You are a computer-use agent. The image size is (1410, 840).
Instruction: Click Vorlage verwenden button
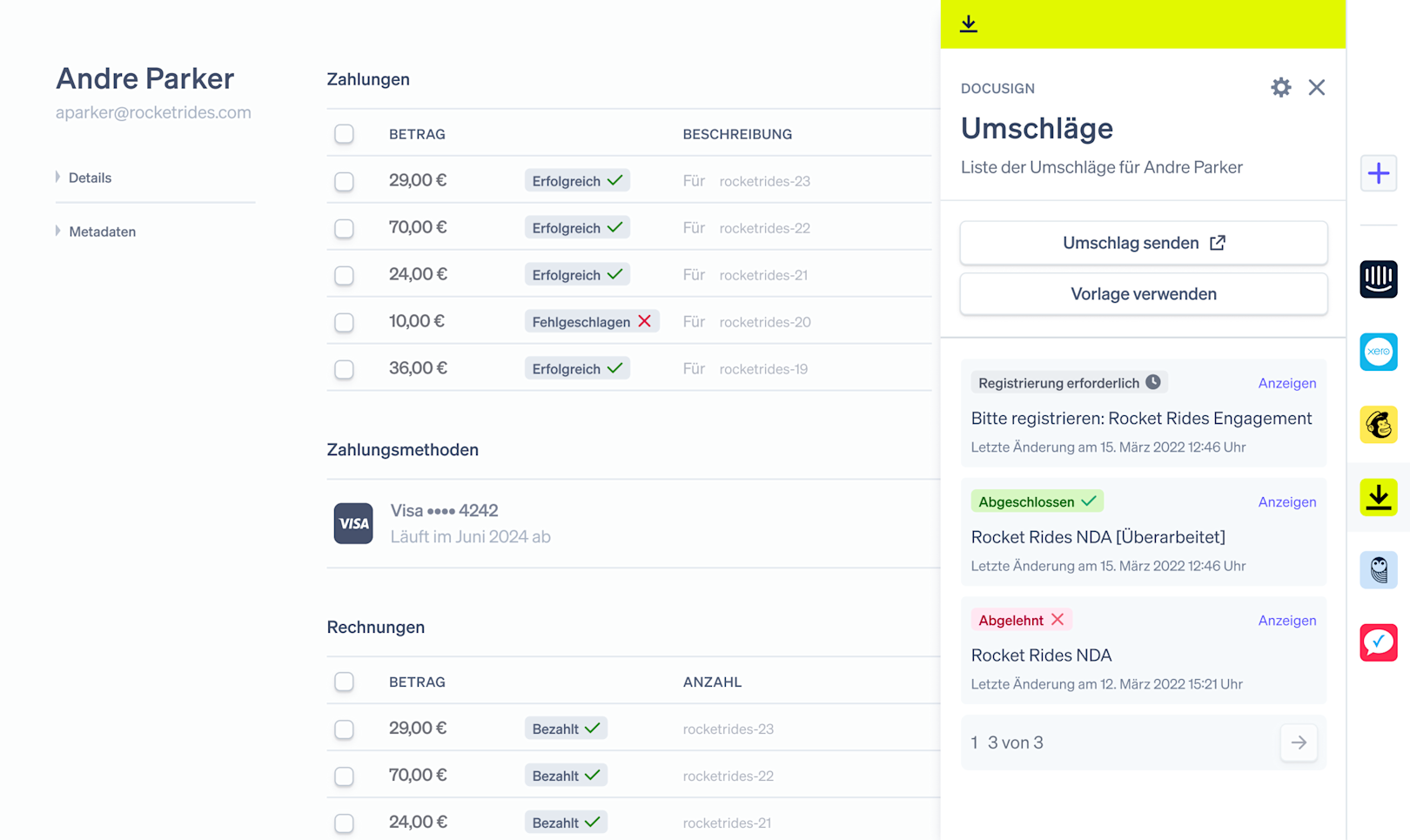point(1144,294)
